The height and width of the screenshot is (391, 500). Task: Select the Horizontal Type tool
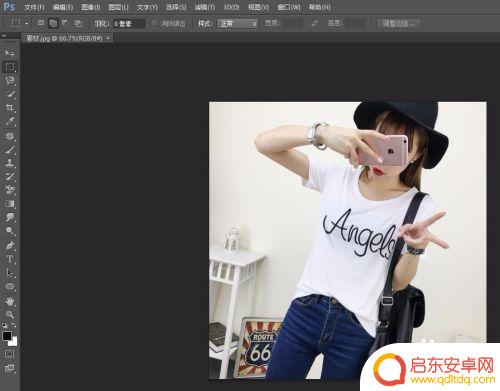click(x=10, y=259)
